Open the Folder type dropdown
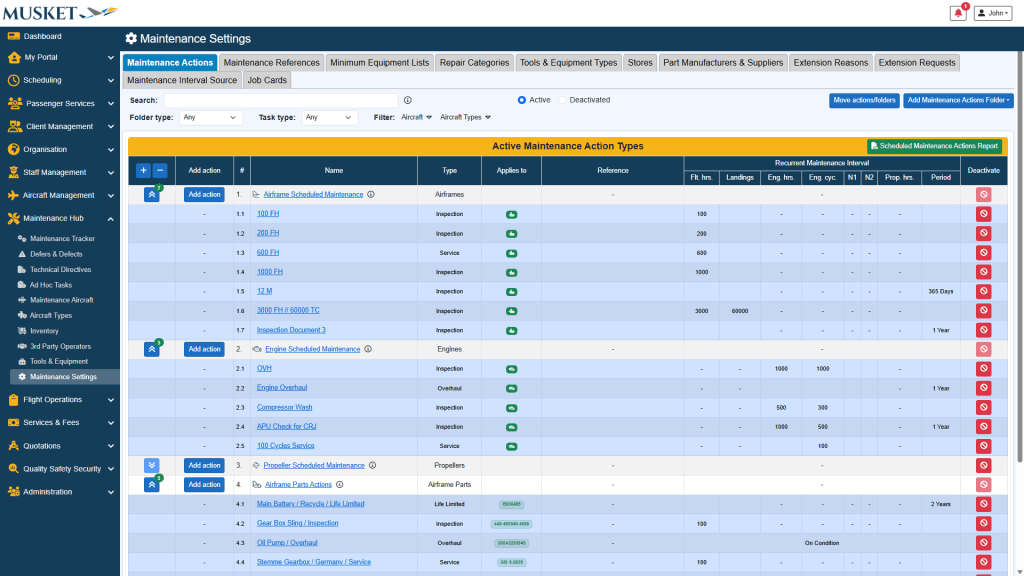This screenshot has height=576, width=1024. [210, 117]
